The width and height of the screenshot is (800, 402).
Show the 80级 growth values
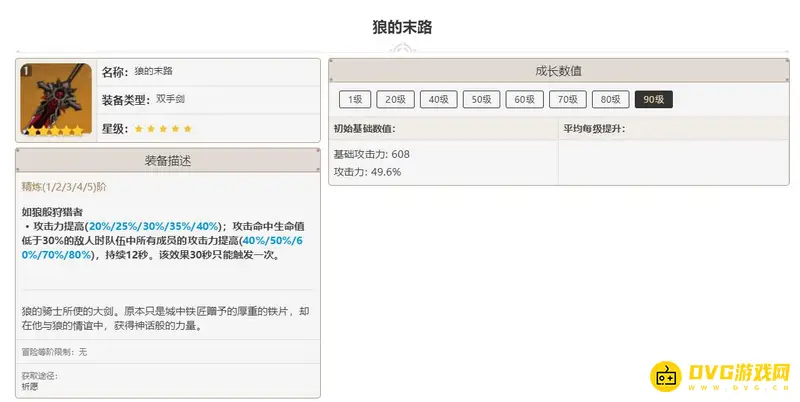[608, 99]
